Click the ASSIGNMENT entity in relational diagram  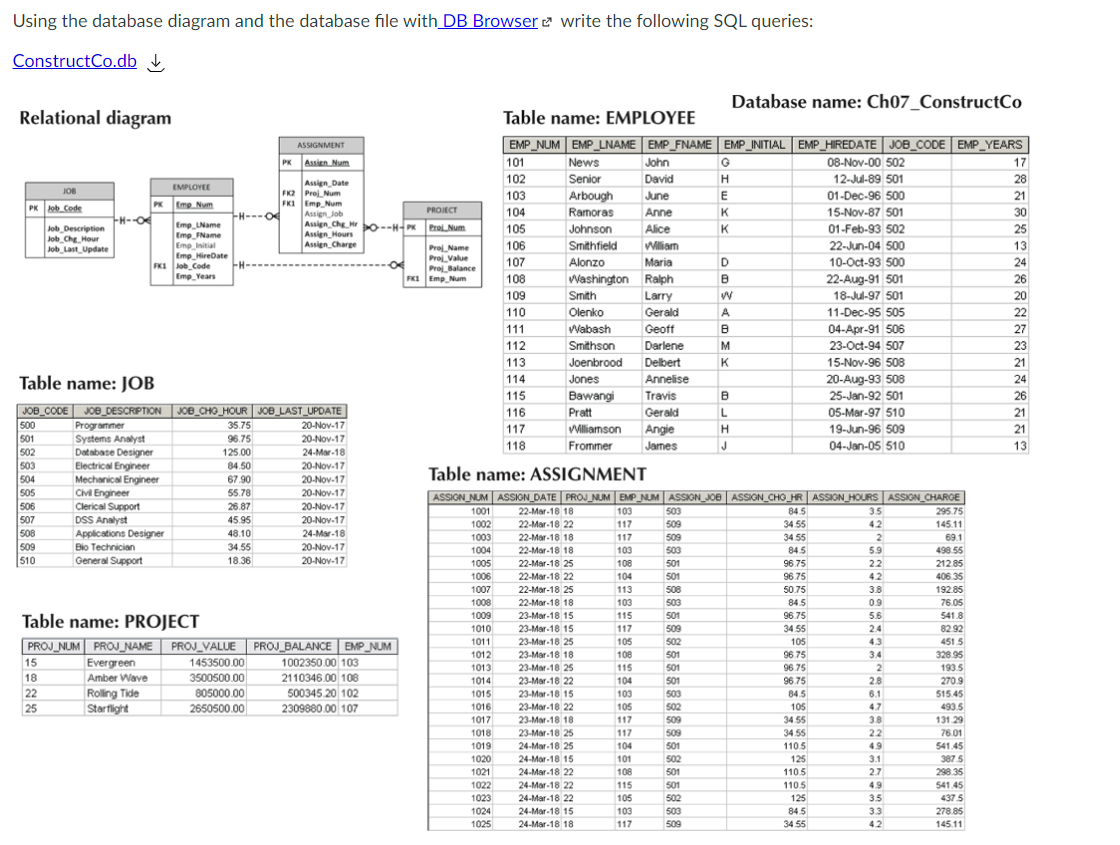pyautogui.click(x=321, y=195)
